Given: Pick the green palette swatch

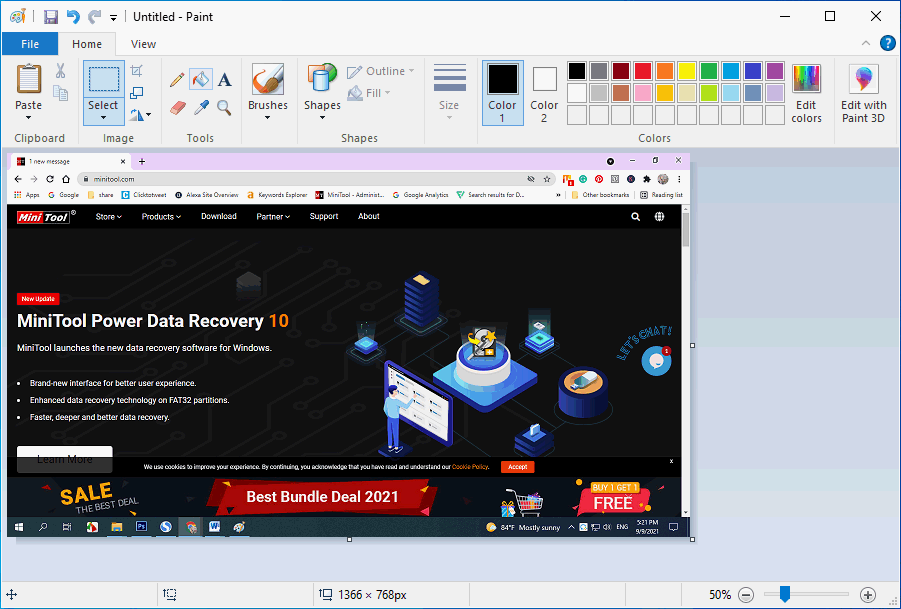Looking at the screenshot, I should pos(709,71).
